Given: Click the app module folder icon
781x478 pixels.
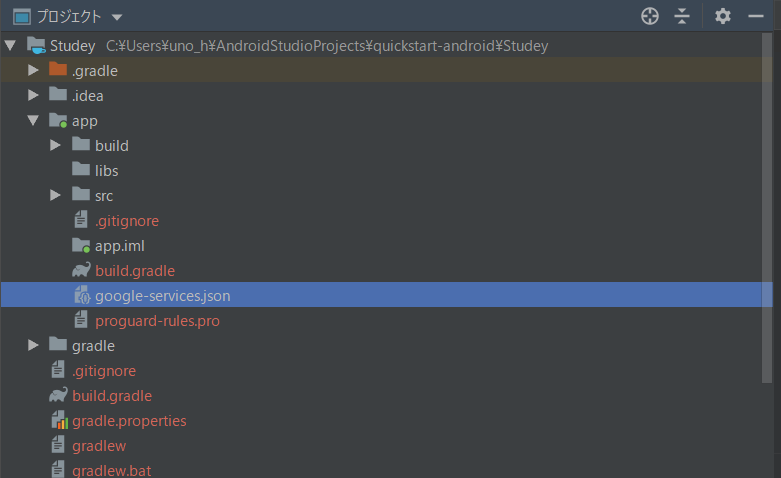Looking at the screenshot, I should pyautogui.click(x=58, y=120).
